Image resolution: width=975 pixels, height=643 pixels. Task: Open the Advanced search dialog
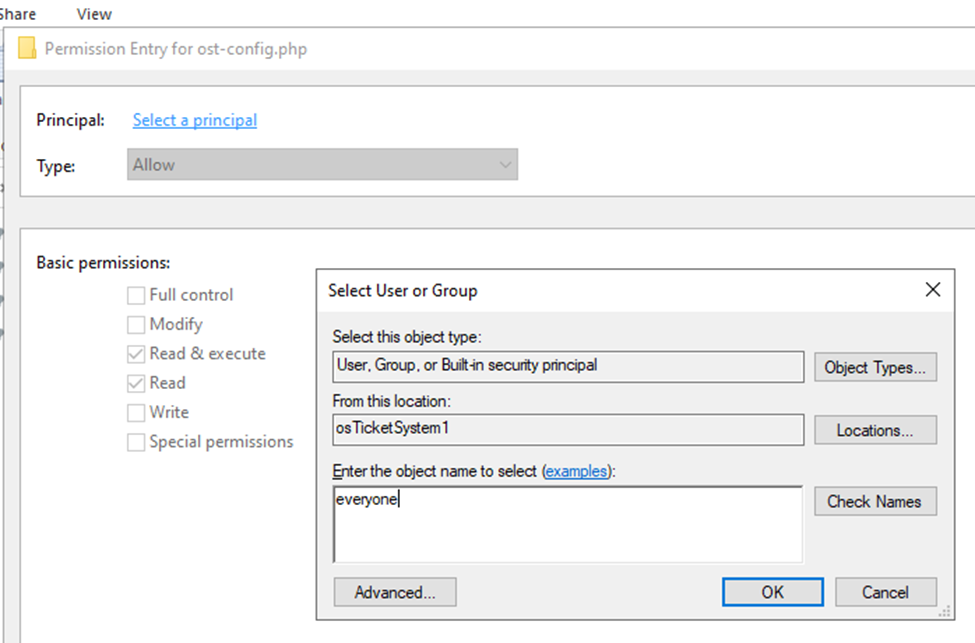click(x=394, y=592)
